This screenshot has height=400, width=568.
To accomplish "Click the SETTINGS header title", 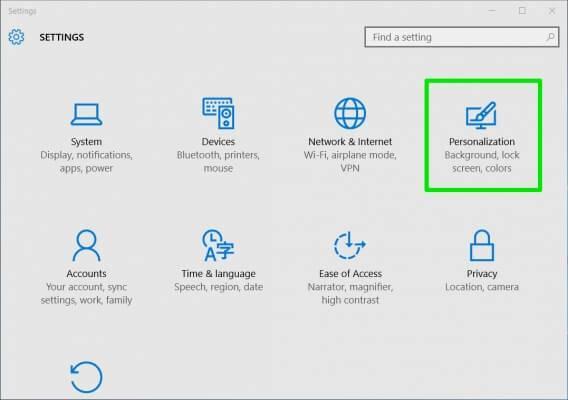I will tap(62, 37).
